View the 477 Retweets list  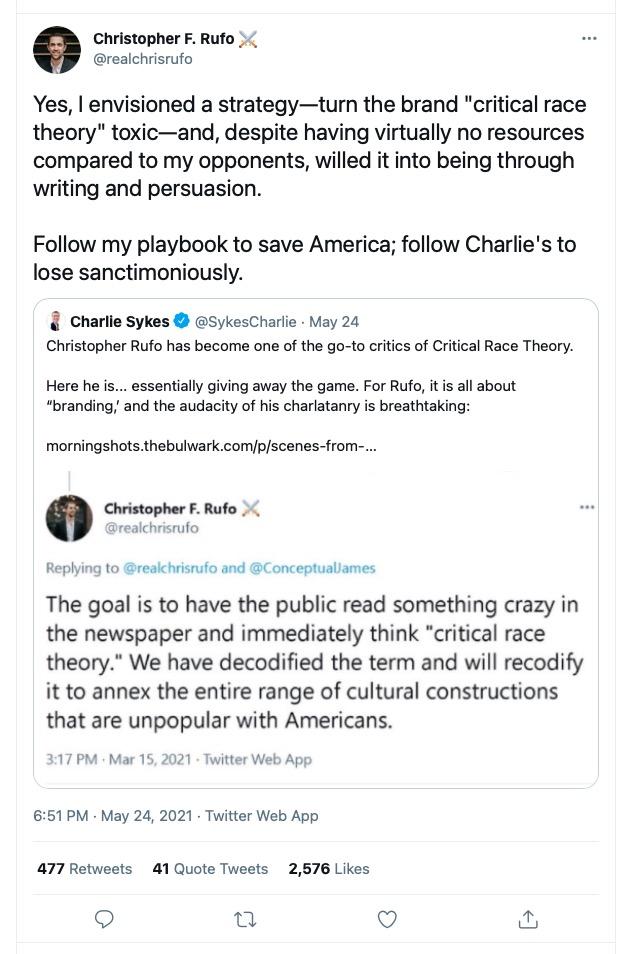(x=84, y=869)
